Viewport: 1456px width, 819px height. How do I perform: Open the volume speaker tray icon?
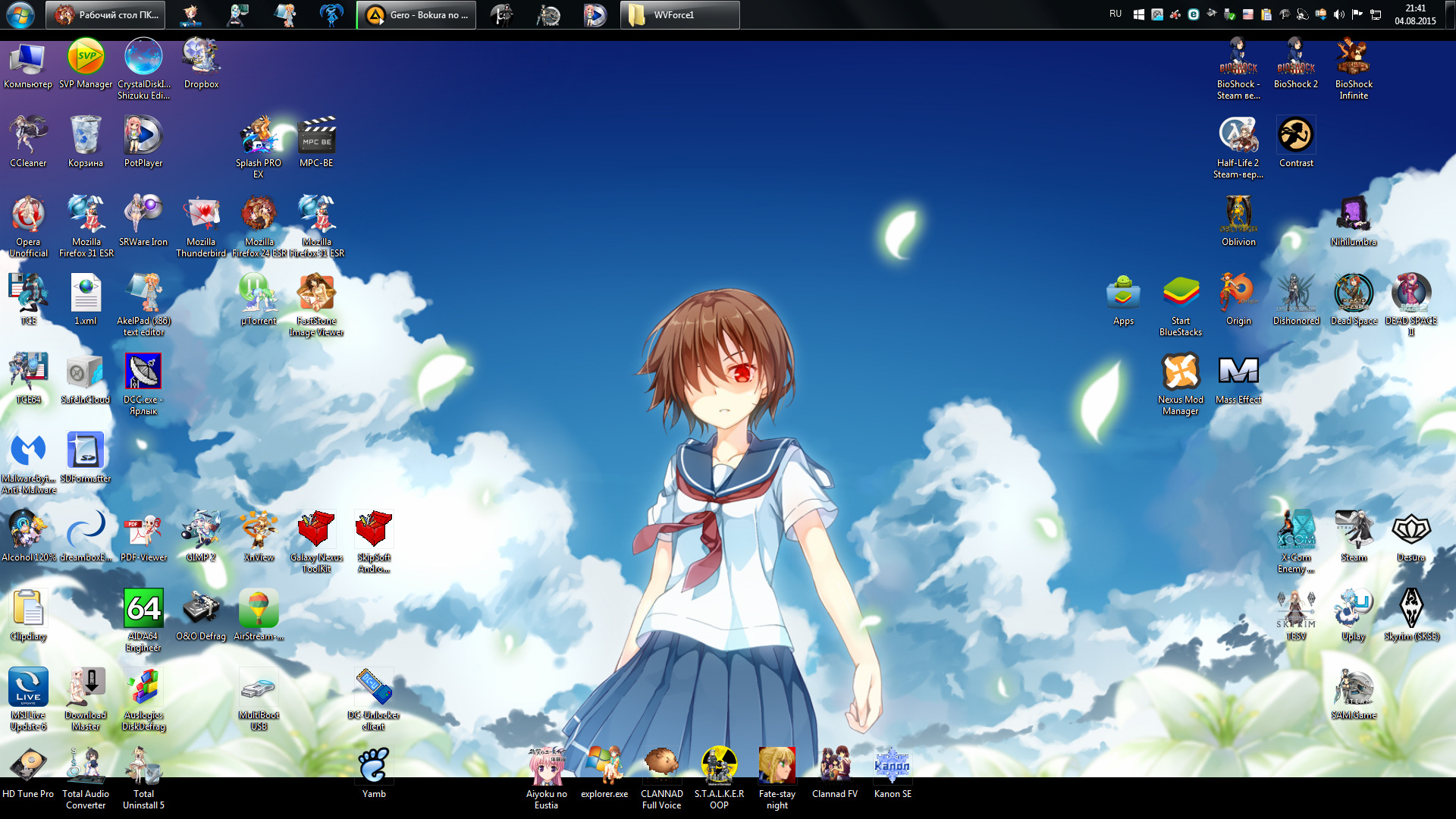click(x=1339, y=14)
